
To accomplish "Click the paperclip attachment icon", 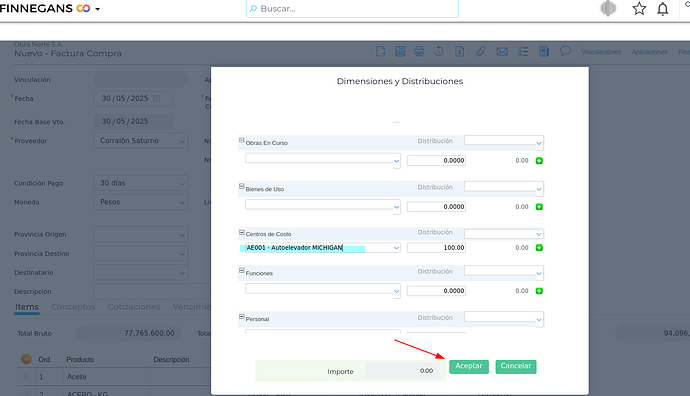I will coord(481,51).
